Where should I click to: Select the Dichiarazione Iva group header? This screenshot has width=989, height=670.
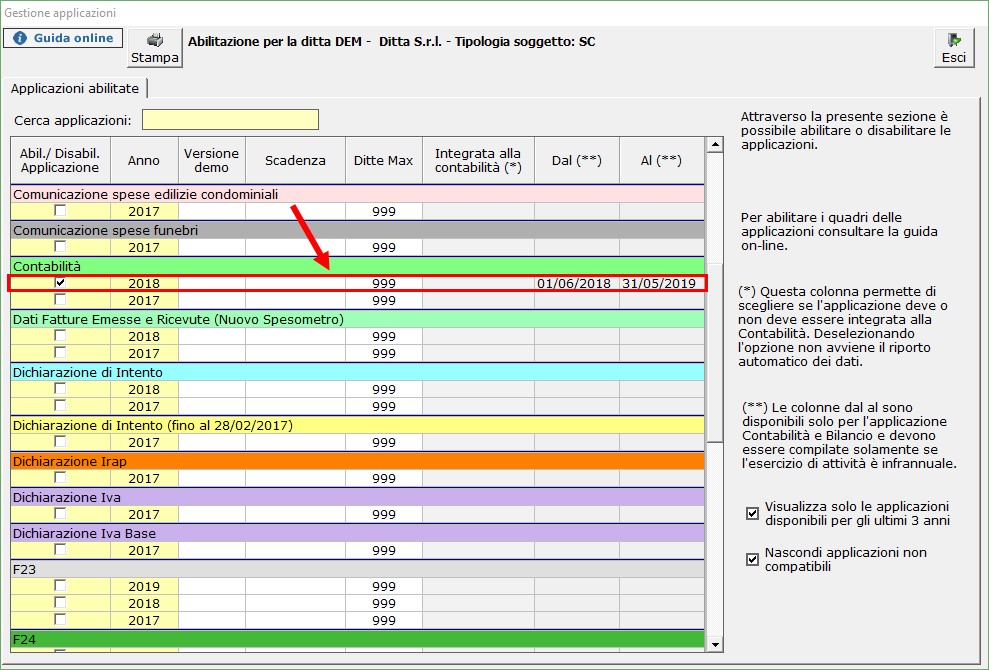tap(358, 497)
